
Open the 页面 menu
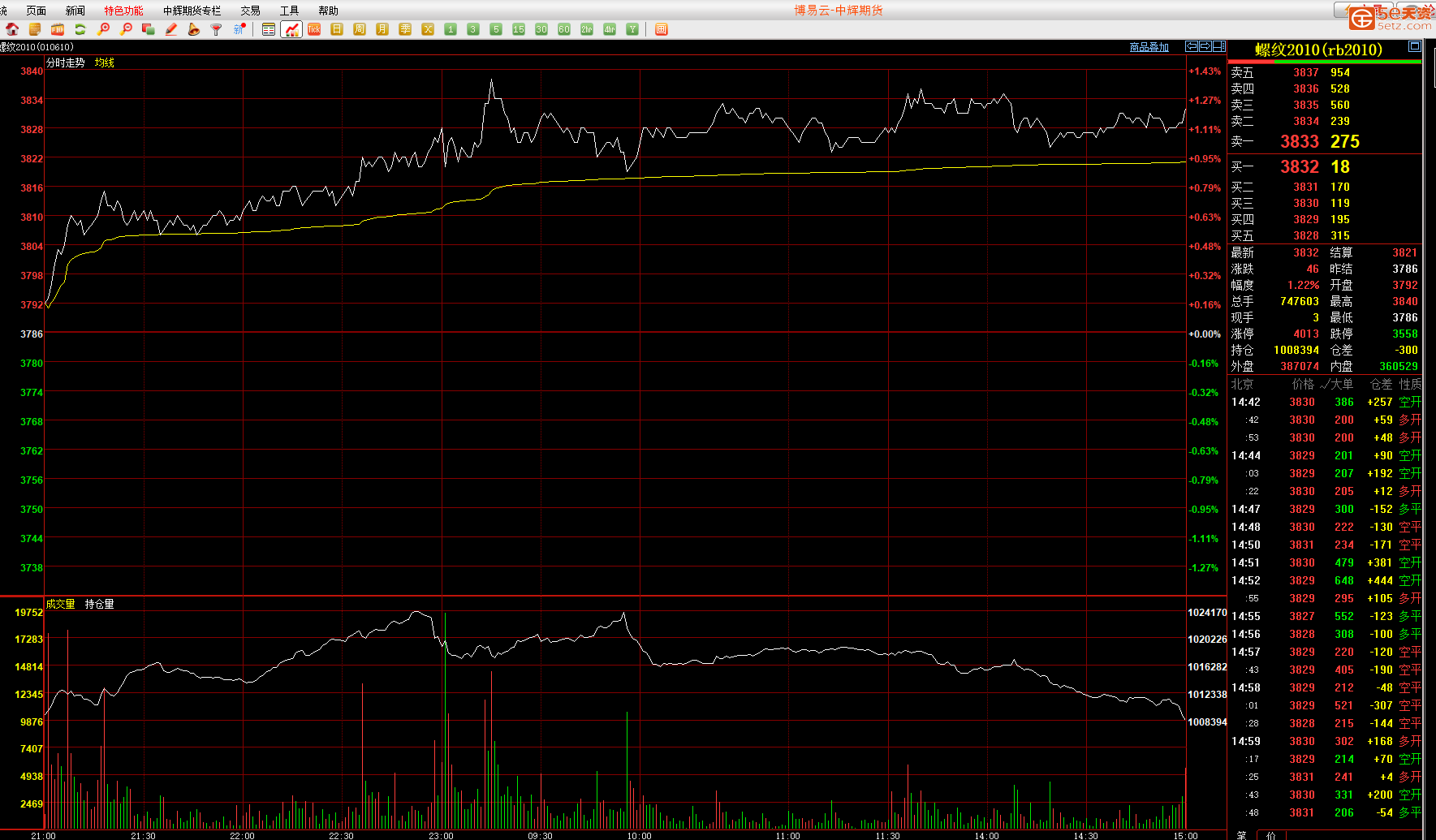(x=36, y=11)
